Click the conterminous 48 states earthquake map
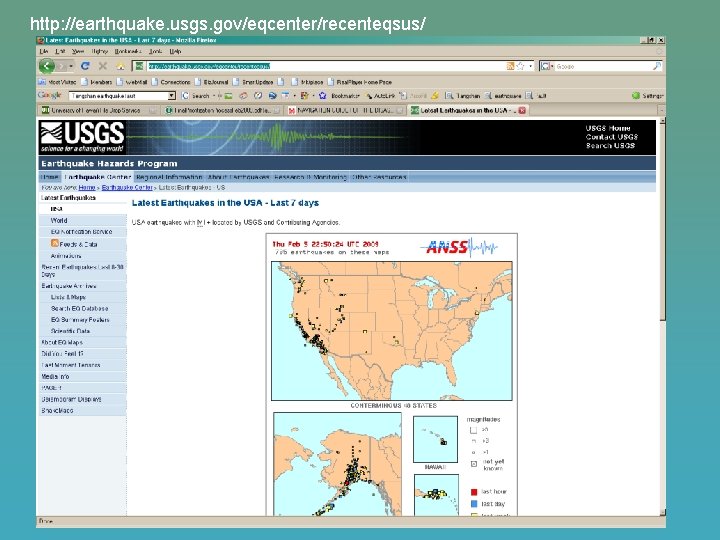Image resolution: width=720 pixels, height=540 pixels. click(392, 331)
